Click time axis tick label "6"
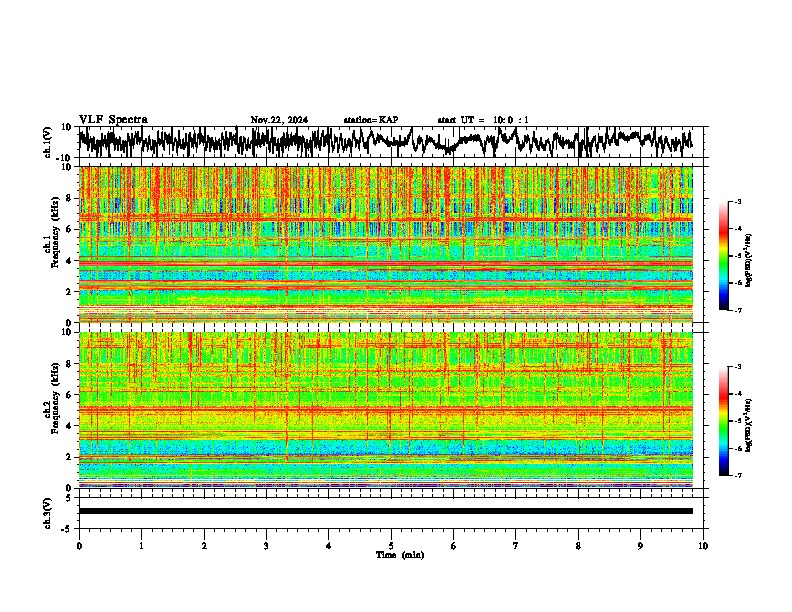 (454, 546)
